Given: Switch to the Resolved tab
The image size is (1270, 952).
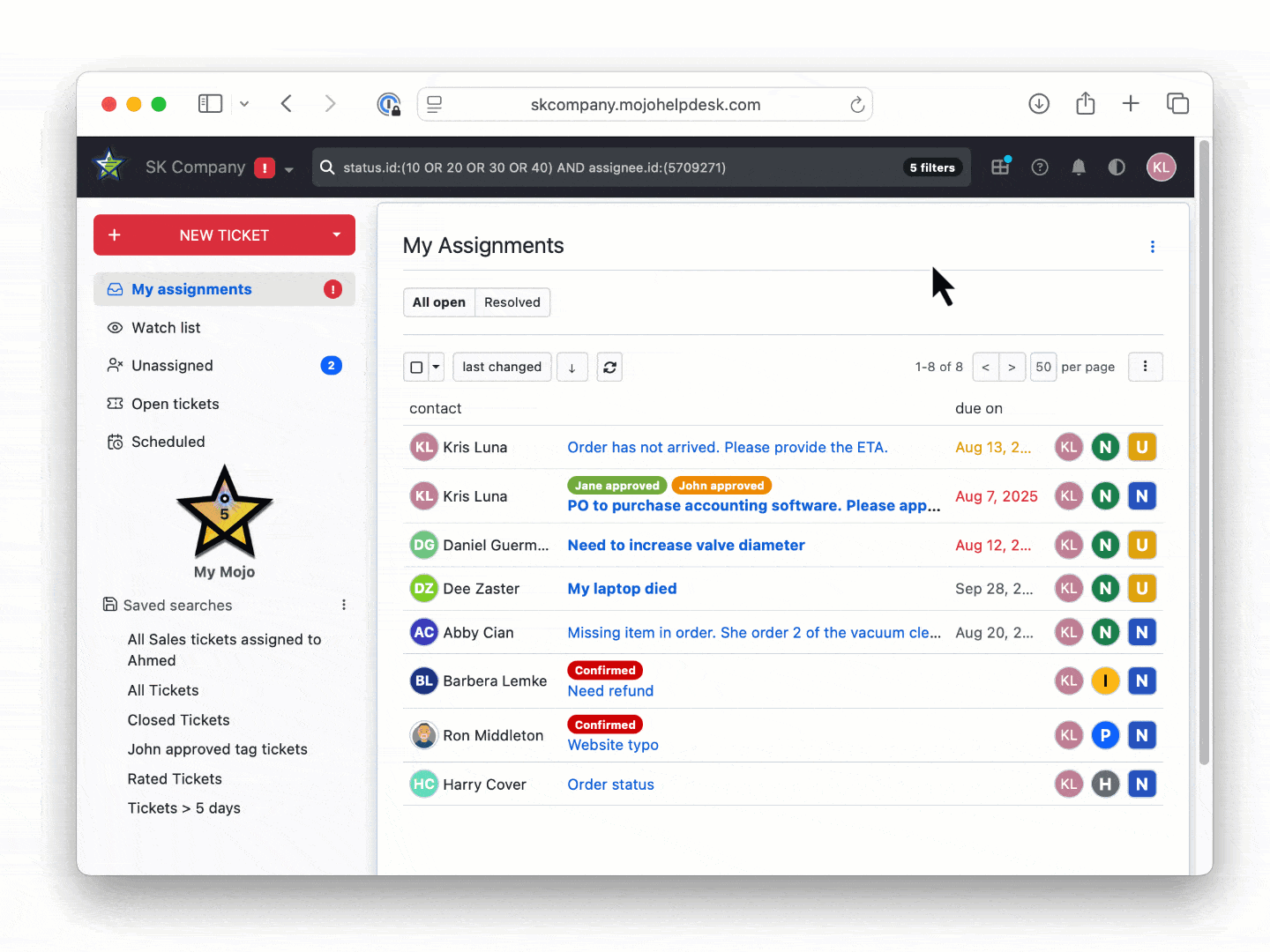Looking at the screenshot, I should [x=512, y=301].
